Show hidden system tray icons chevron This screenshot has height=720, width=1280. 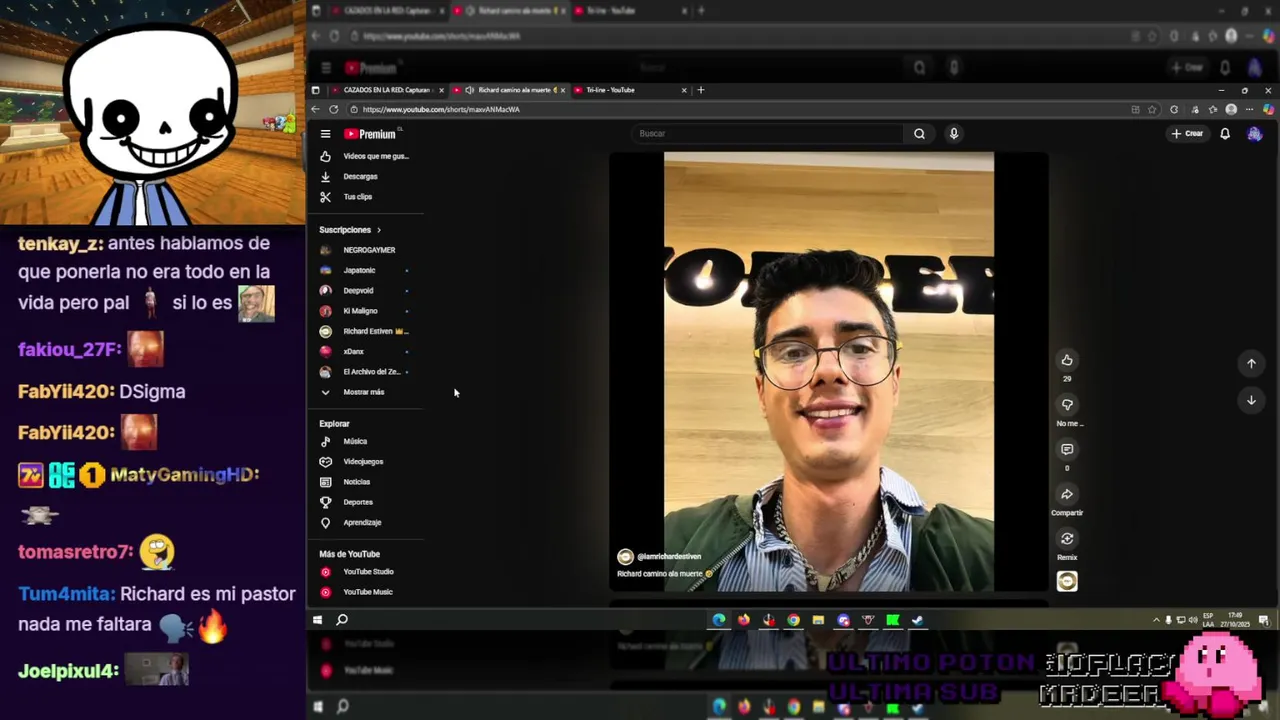click(x=1156, y=620)
